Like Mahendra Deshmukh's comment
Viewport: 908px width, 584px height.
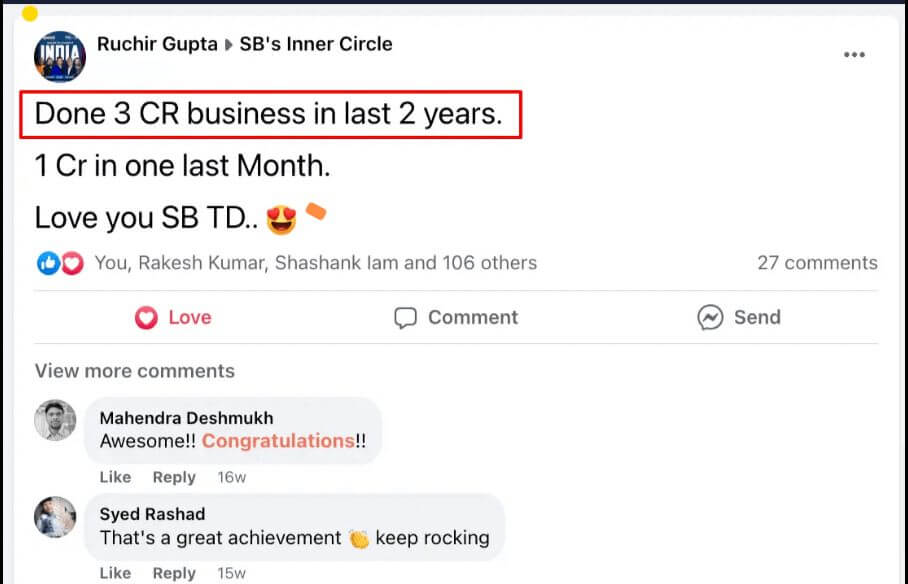click(x=115, y=477)
